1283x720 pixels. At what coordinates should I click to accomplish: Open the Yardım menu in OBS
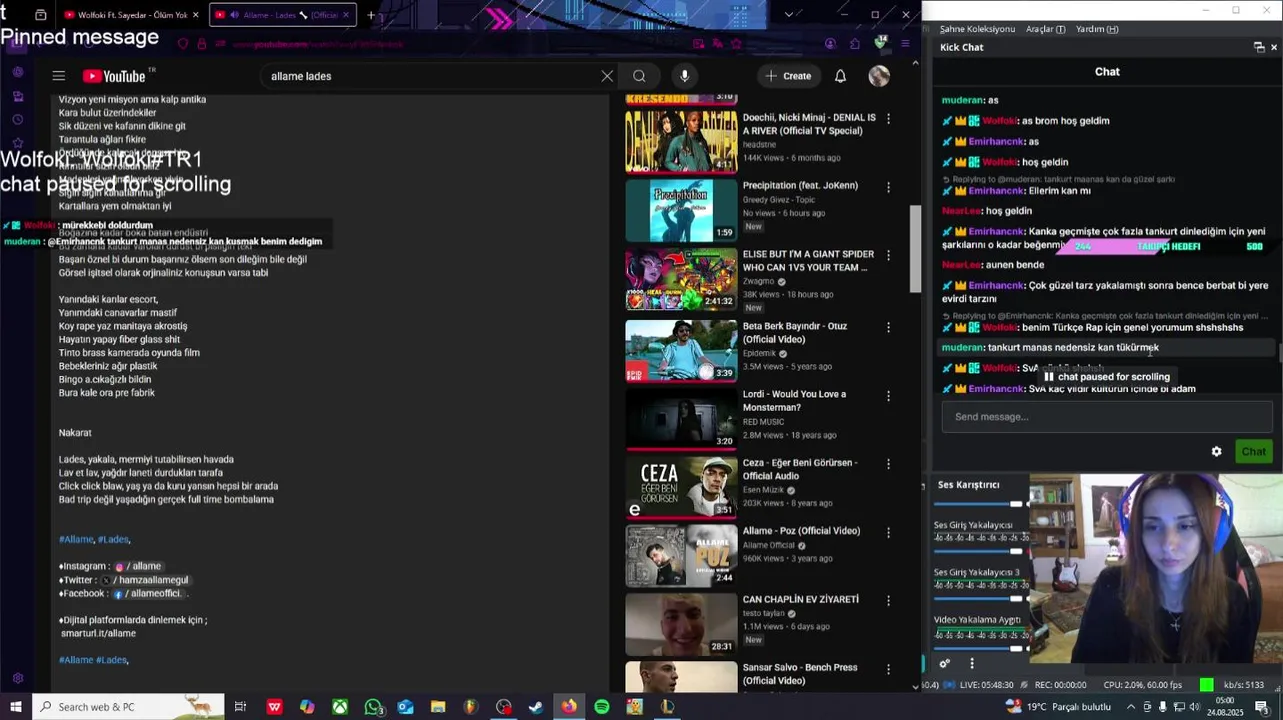[x=1096, y=29]
